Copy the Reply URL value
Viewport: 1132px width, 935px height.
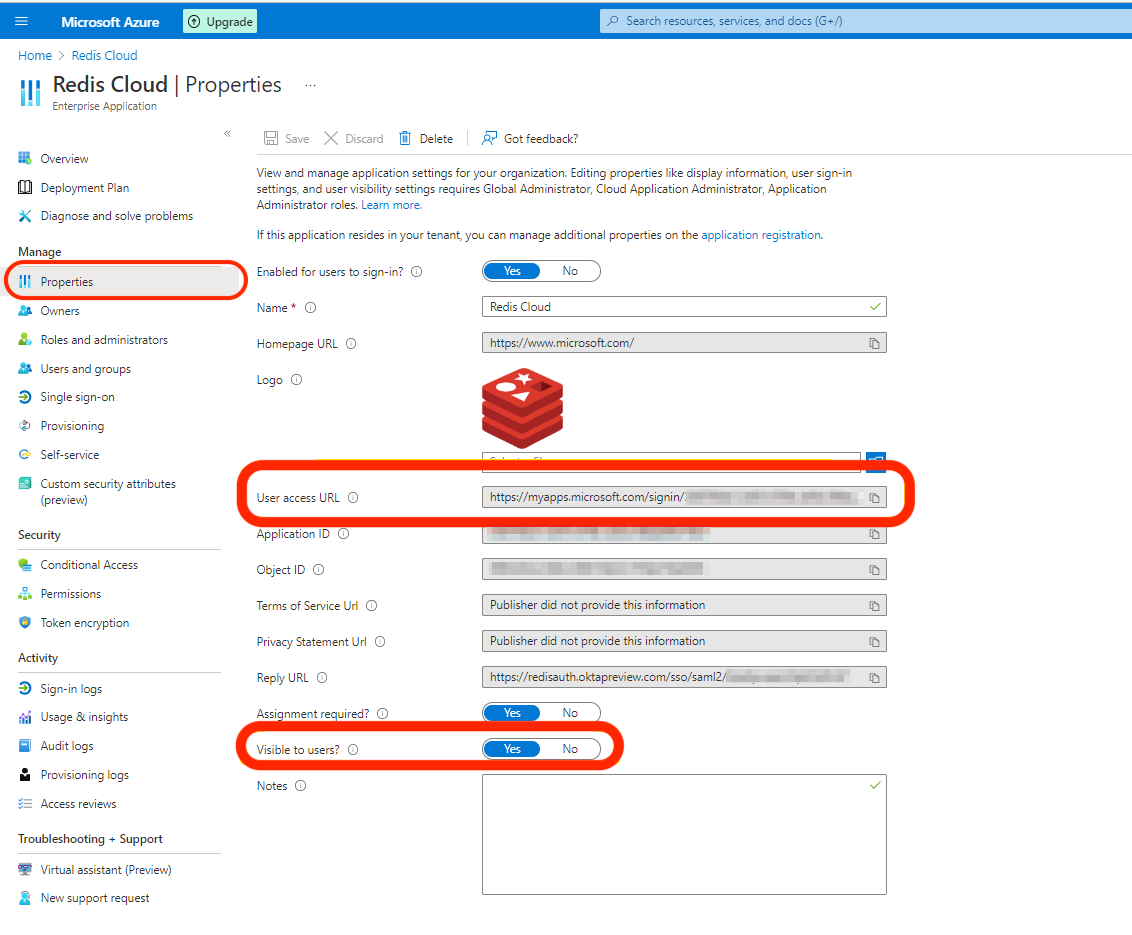coord(874,678)
